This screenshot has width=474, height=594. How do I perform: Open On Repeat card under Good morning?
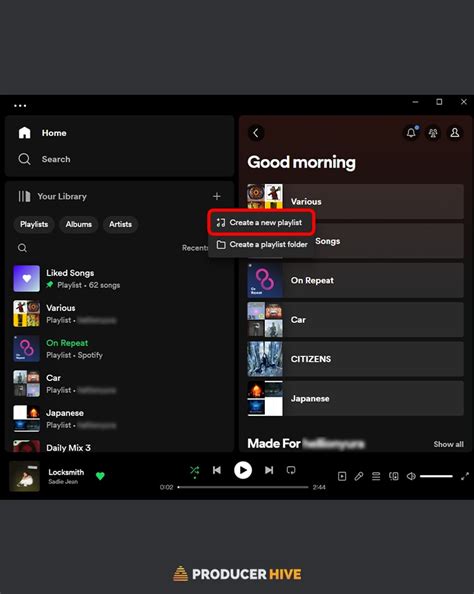click(355, 280)
